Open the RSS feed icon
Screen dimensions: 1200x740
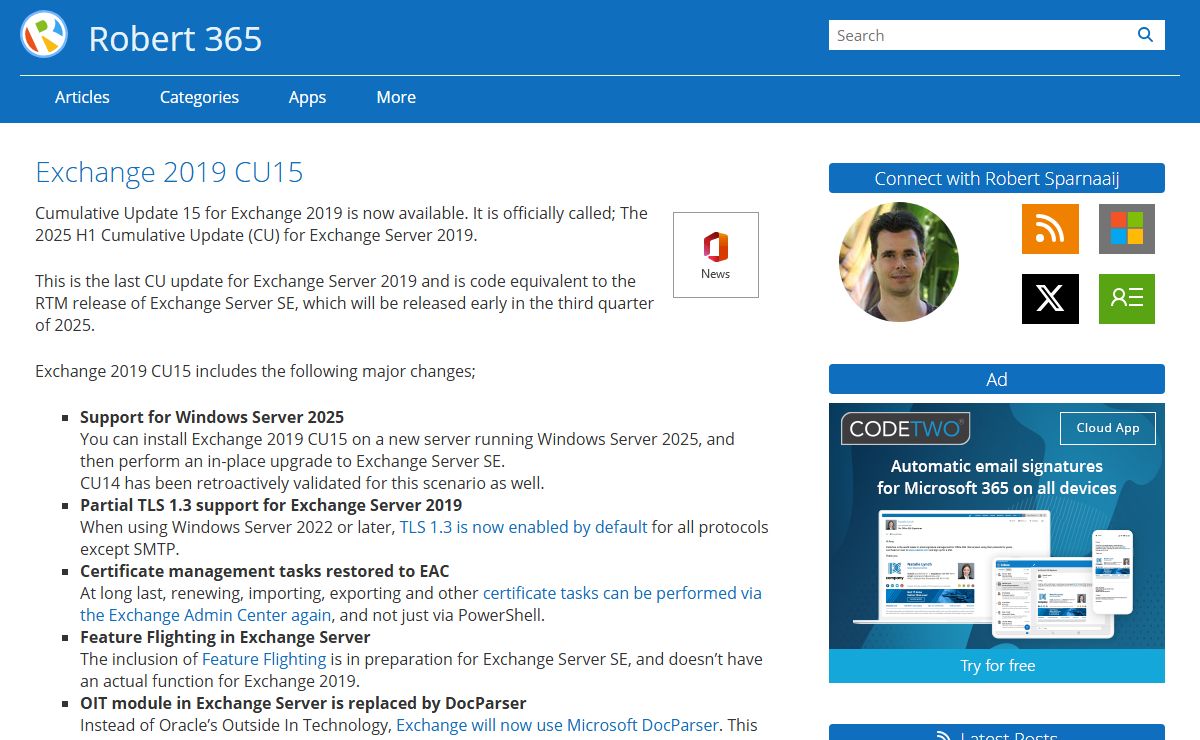pyautogui.click(x=1050, y=229)
